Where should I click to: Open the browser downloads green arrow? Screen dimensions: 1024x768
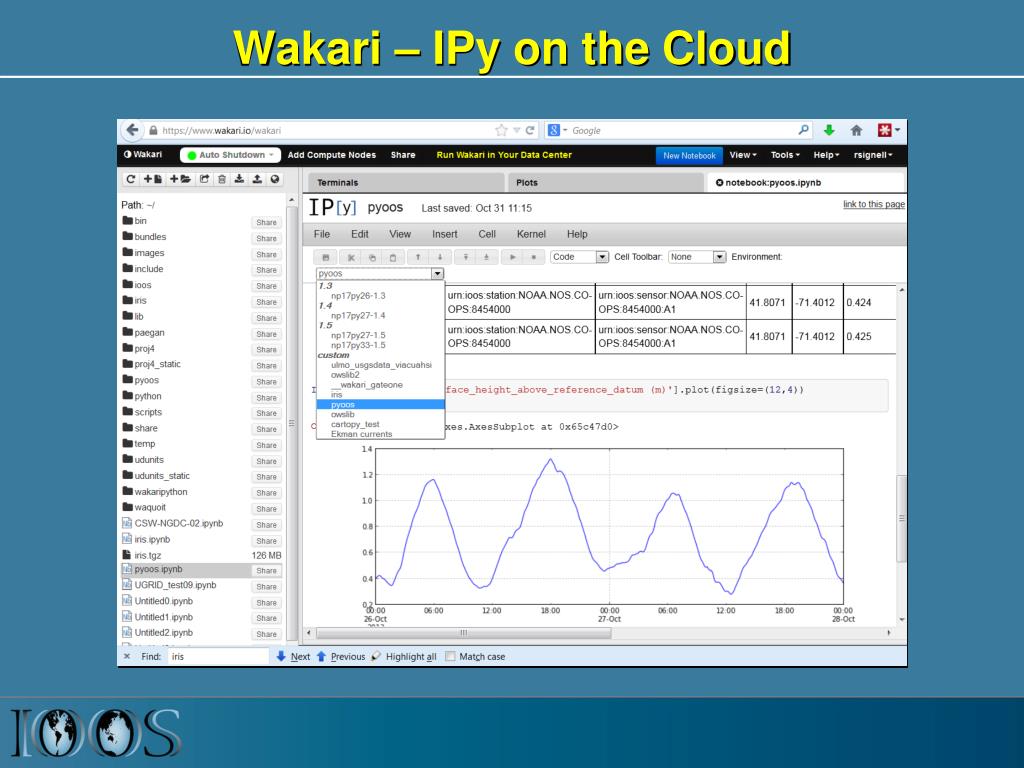829,130
